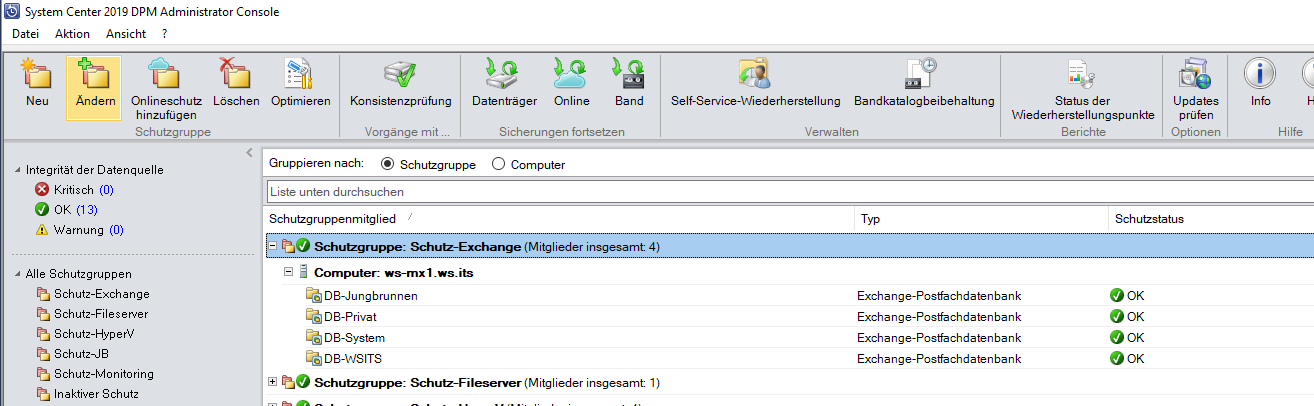Click Typ cell of DB-WSITS row
This screenshot has width=1314, height=406.
(939, 358)
